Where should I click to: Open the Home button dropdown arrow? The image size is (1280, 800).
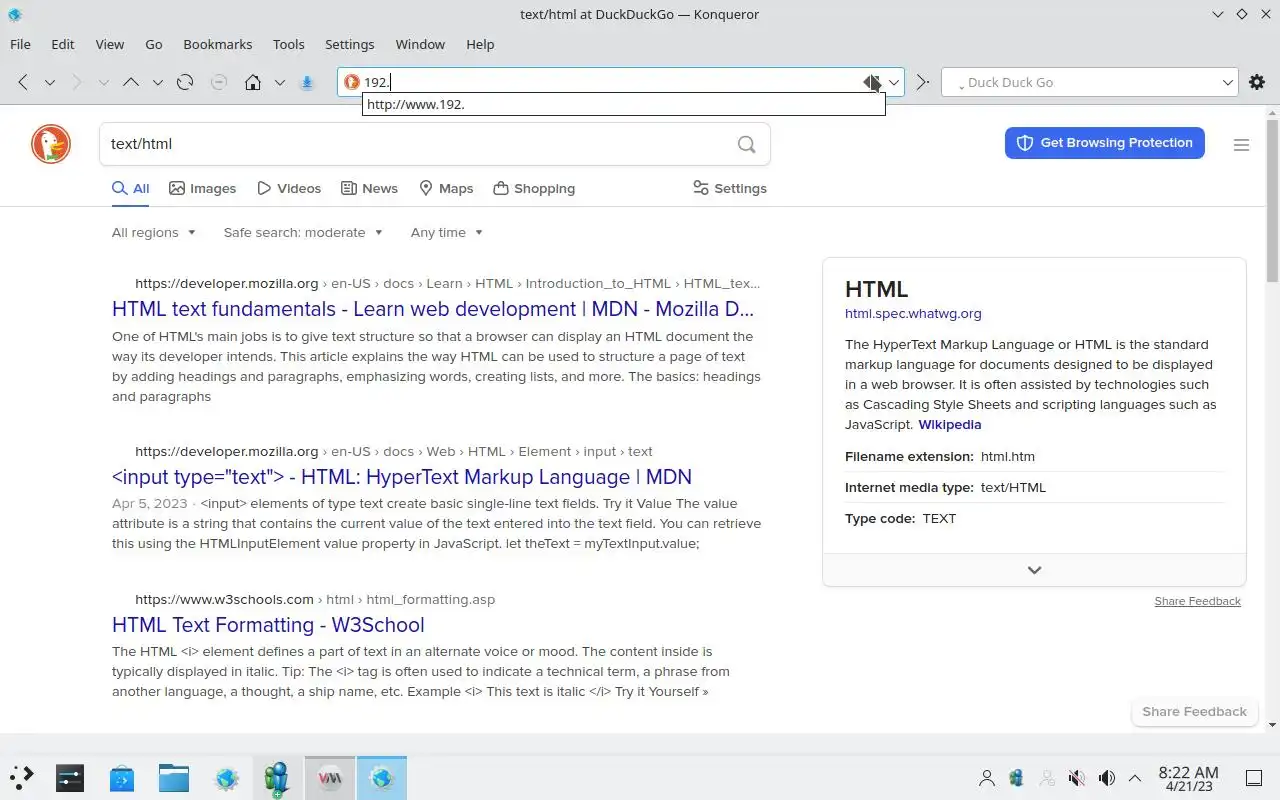tap(280, 82)
